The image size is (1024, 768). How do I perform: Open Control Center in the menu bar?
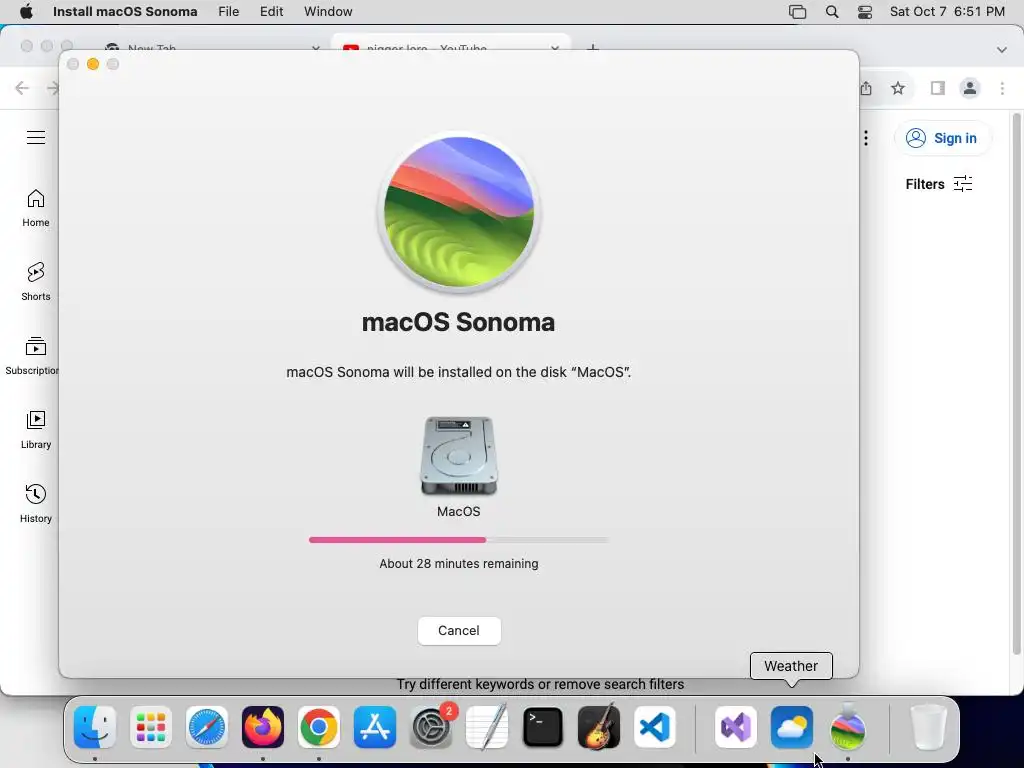(x=865, y=12)
